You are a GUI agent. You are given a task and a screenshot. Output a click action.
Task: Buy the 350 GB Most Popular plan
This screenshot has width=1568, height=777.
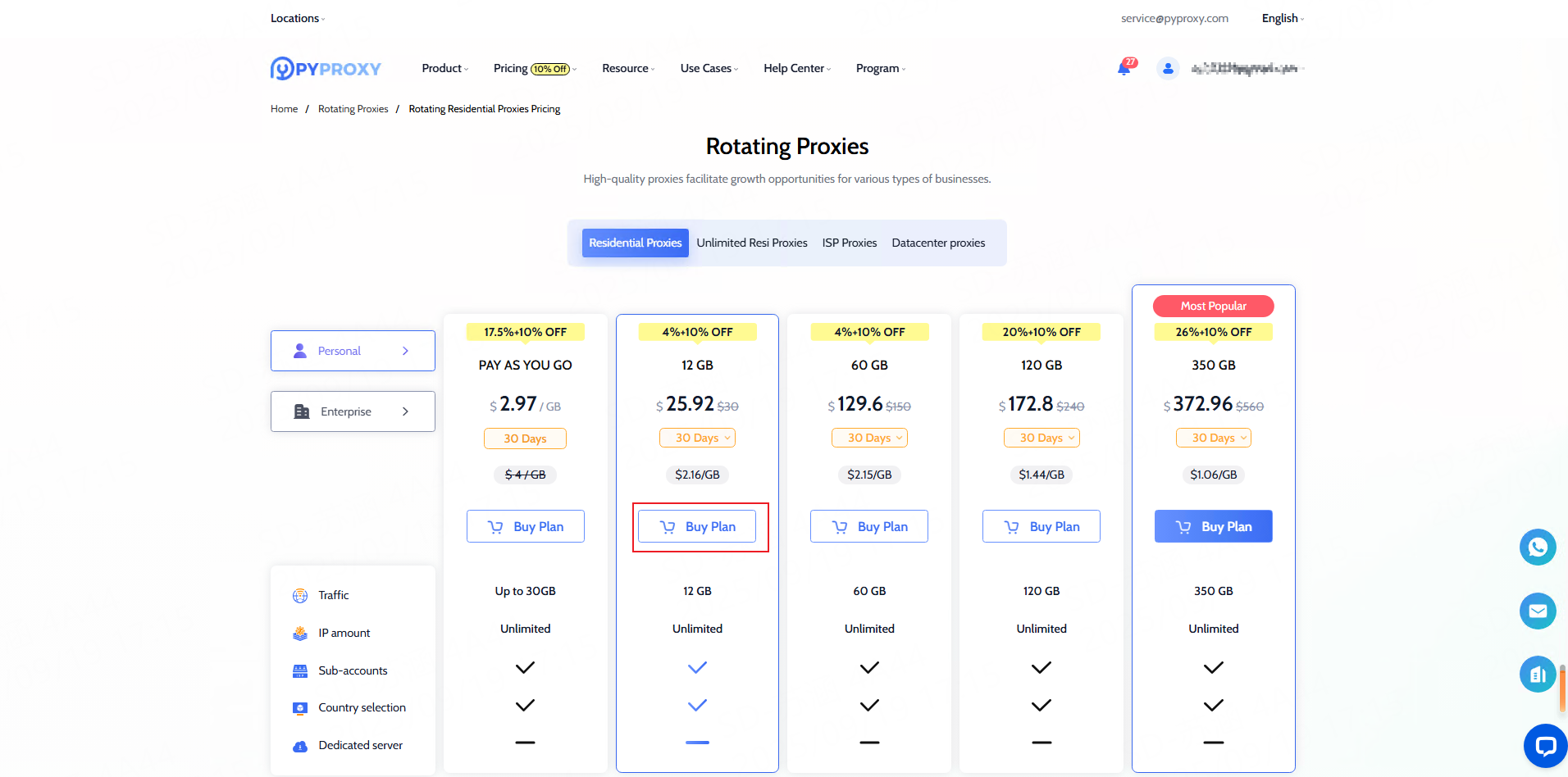[1213, 526]
